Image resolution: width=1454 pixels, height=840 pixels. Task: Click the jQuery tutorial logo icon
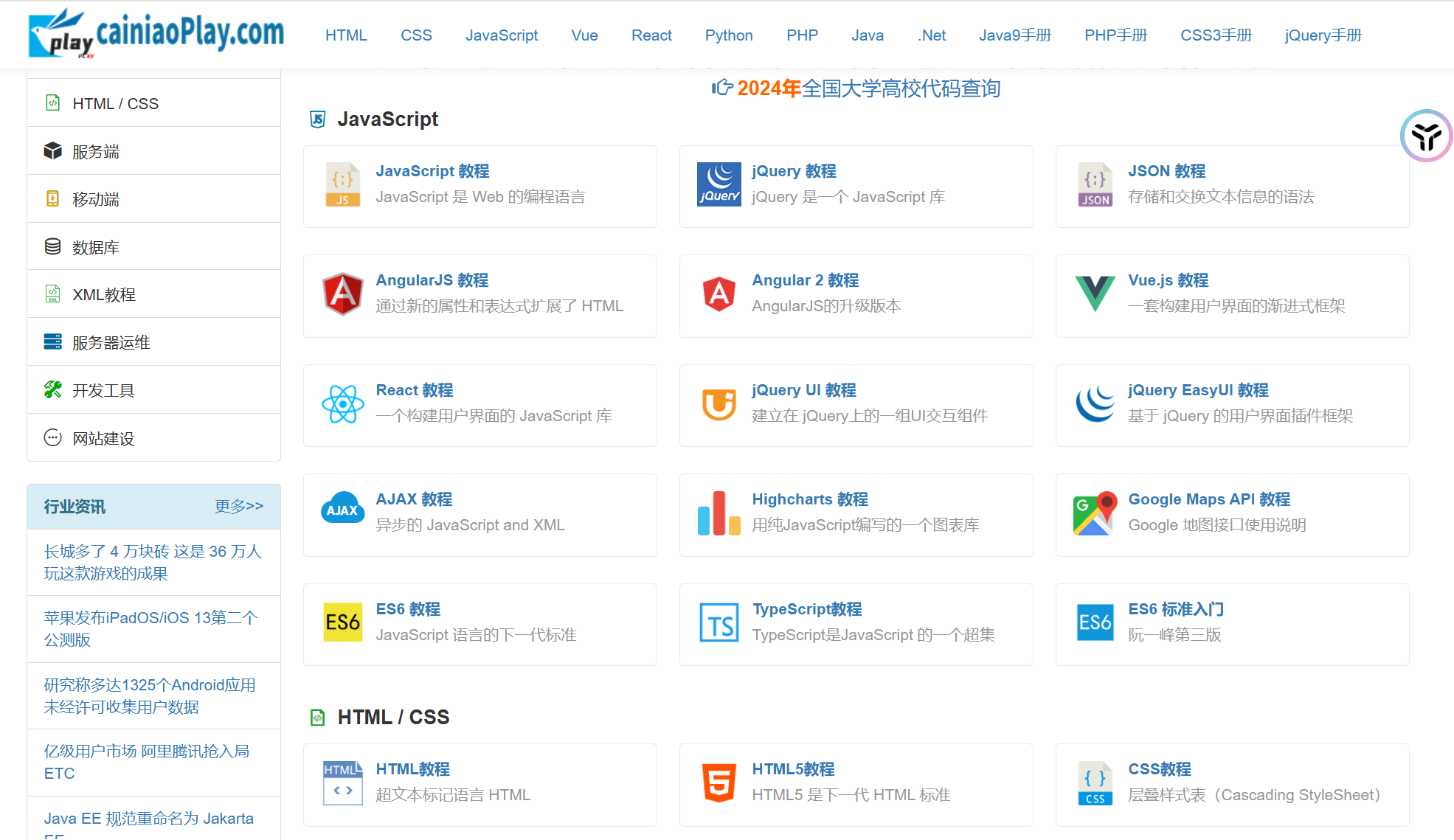(x=719, y=184)
